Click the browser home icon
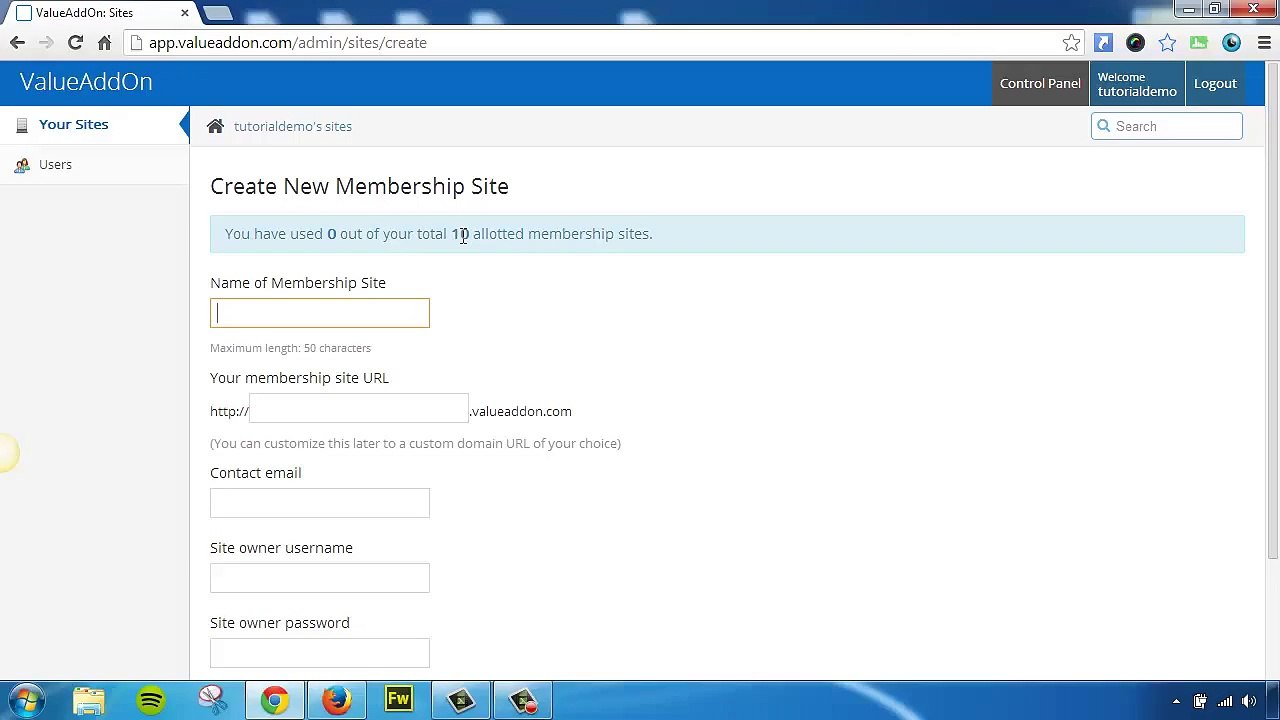The width and height of the screenshot is (1280, 720). (x=104, y=43)
